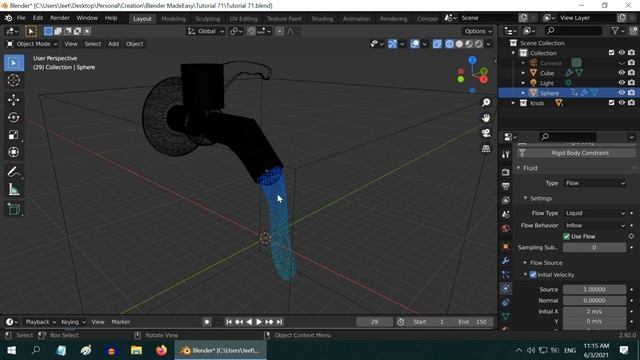This screenshot has height=360, width=640.
Task: Click the current frame field 29
Action: [x=374, y=322]
